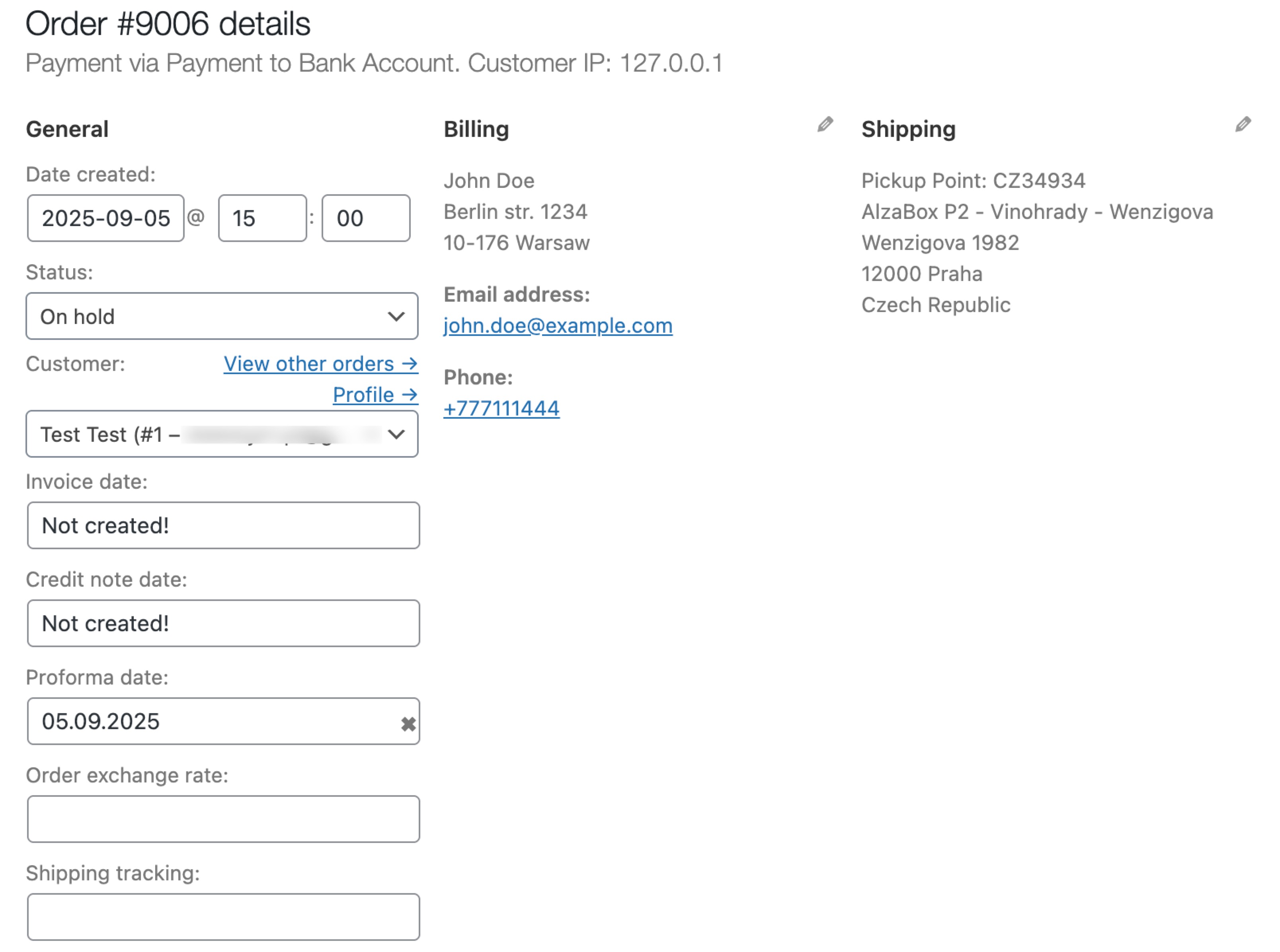Edit shipping details with pencil icon
Screen dimensions: 1280x952
click(x=1243, y=125)
